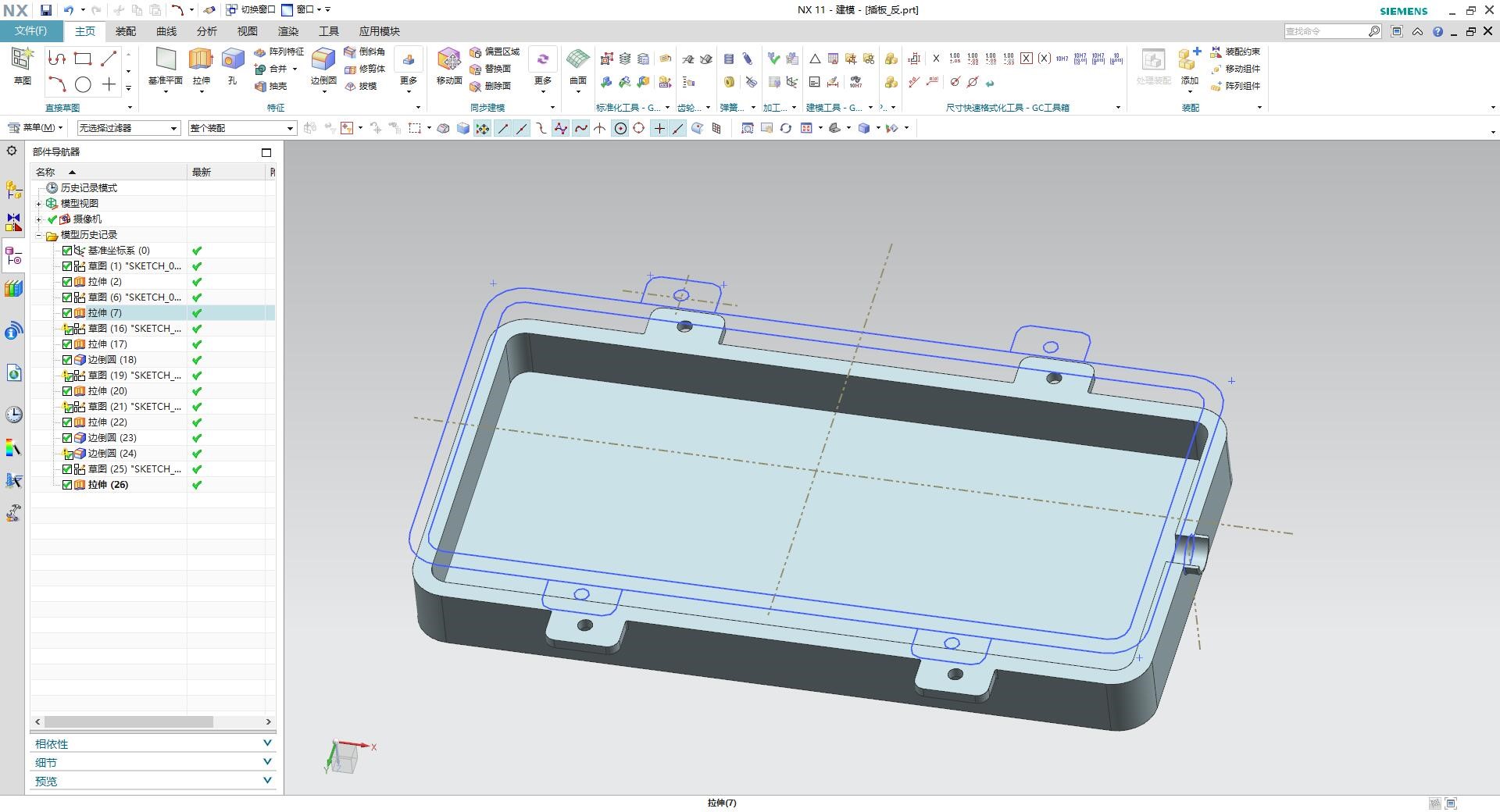Open the 菜单(M) dropdown menu

click(x=35, y=127)
